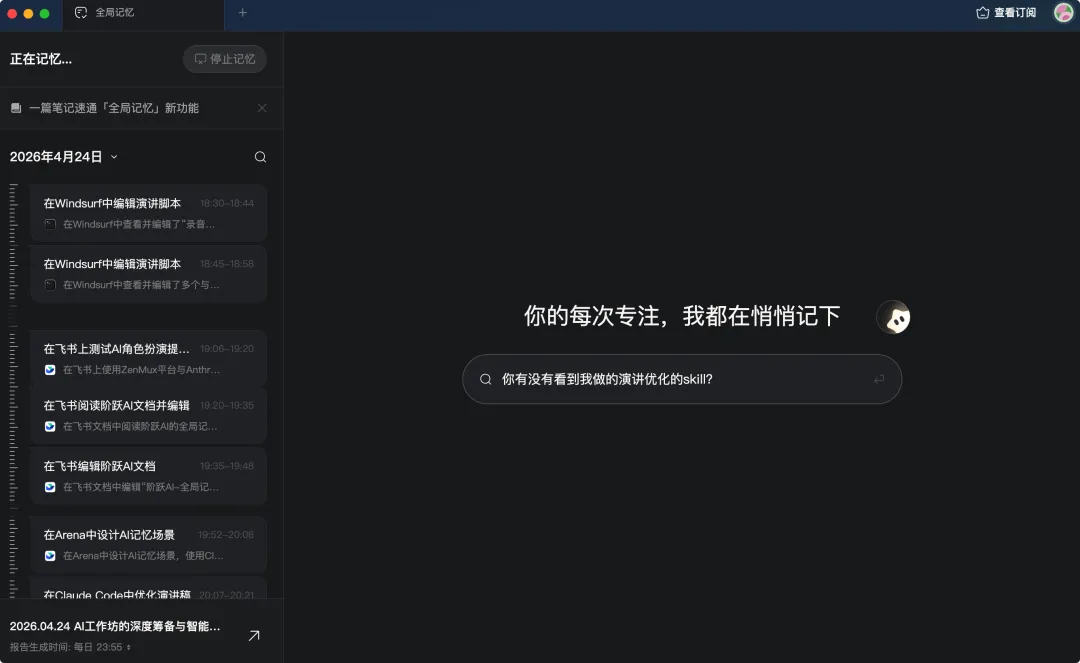Click the arrow icon to open the daily report
The image size is (1080, 663).
(253, 635)
